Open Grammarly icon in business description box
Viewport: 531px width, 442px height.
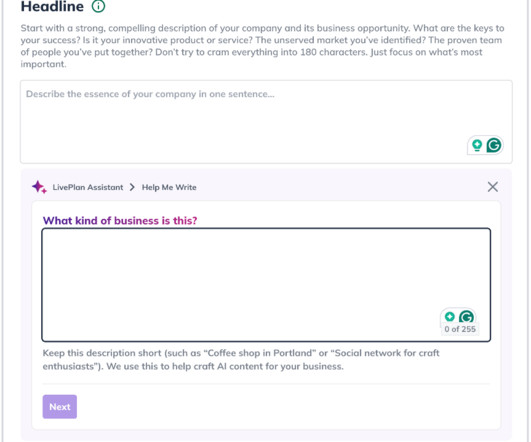(466, 317)
